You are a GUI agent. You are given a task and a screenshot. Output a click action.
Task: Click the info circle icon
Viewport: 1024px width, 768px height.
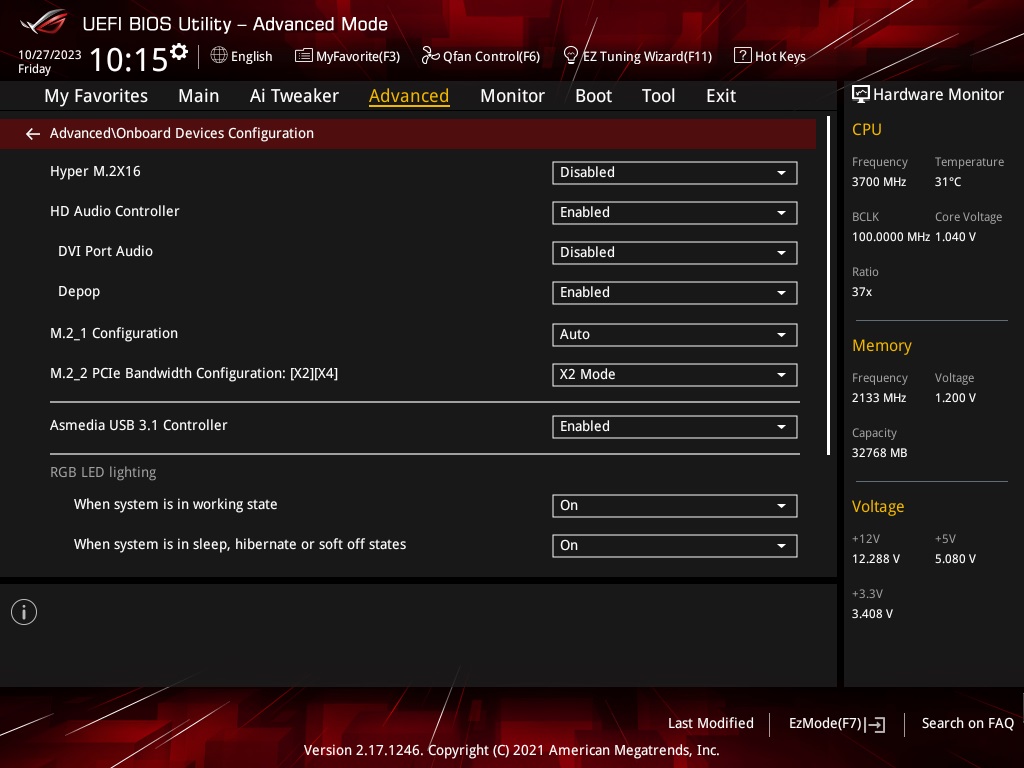click(x=24, y=612)
